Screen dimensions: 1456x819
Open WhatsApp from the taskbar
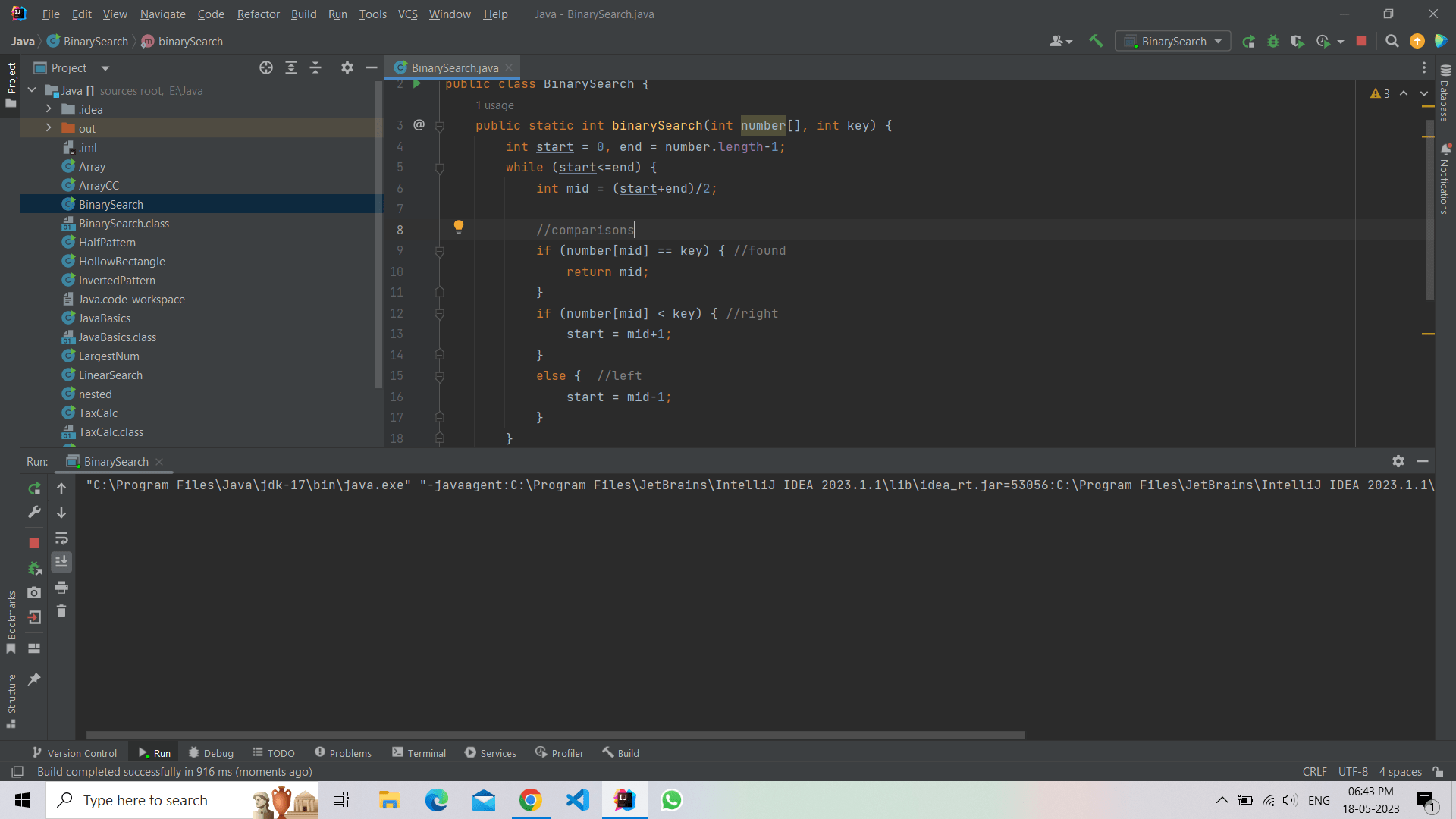click(x=672, y=800)
